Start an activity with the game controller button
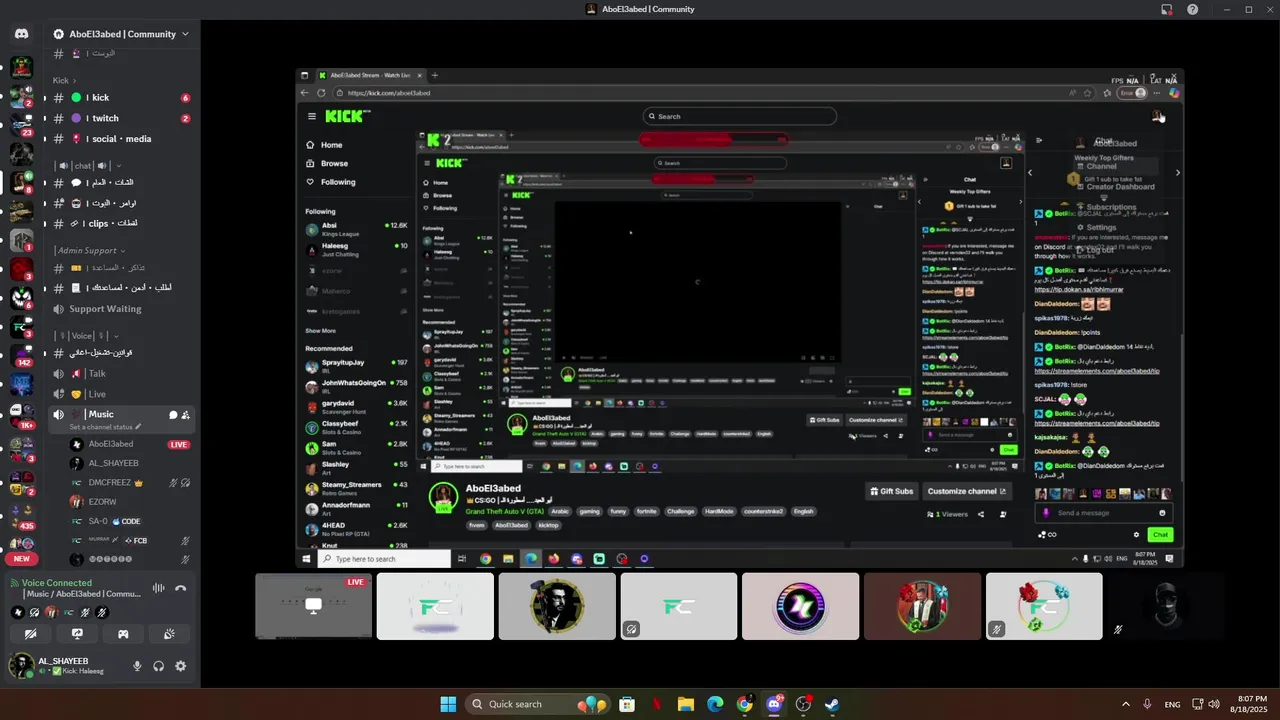1280x720 pixels. 123,634
